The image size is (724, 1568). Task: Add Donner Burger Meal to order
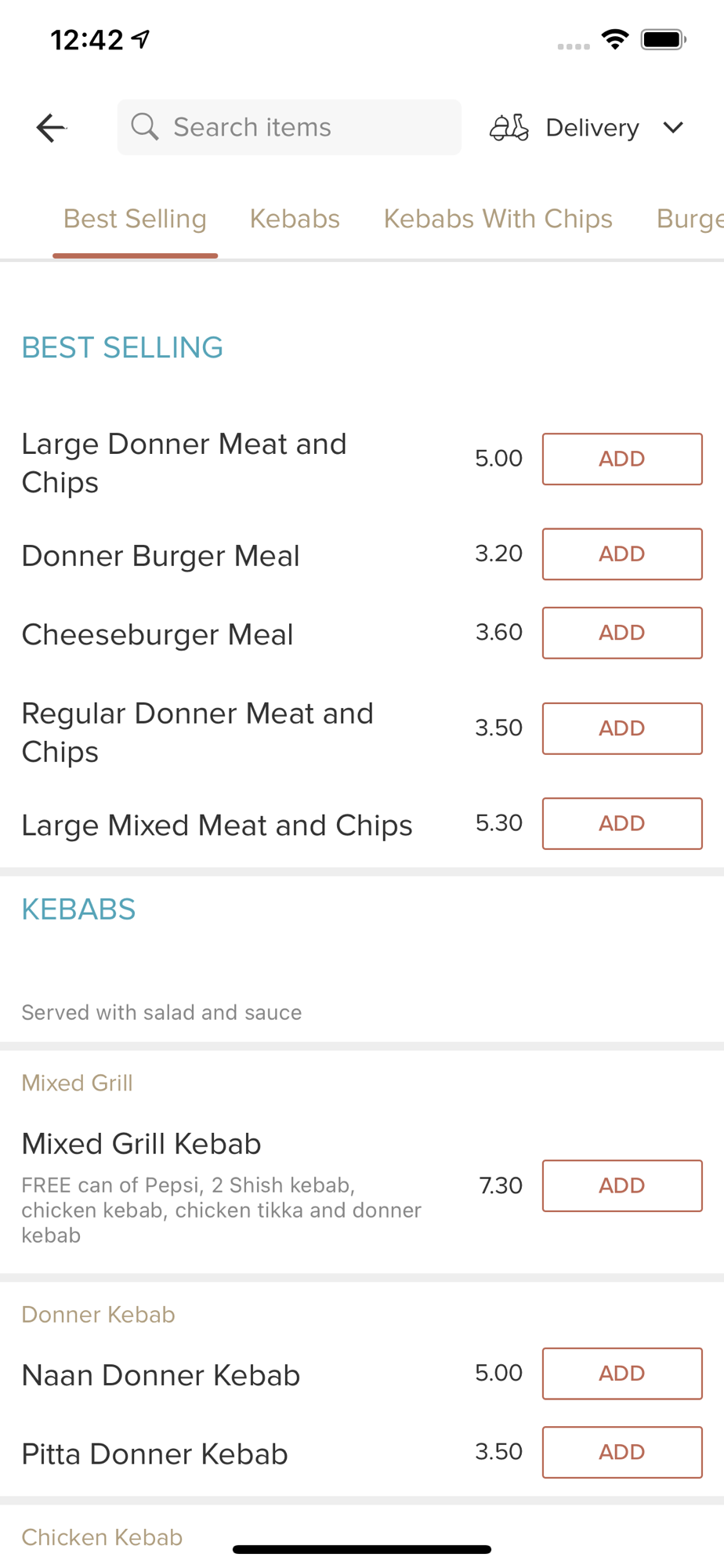(x=622, y=554)
